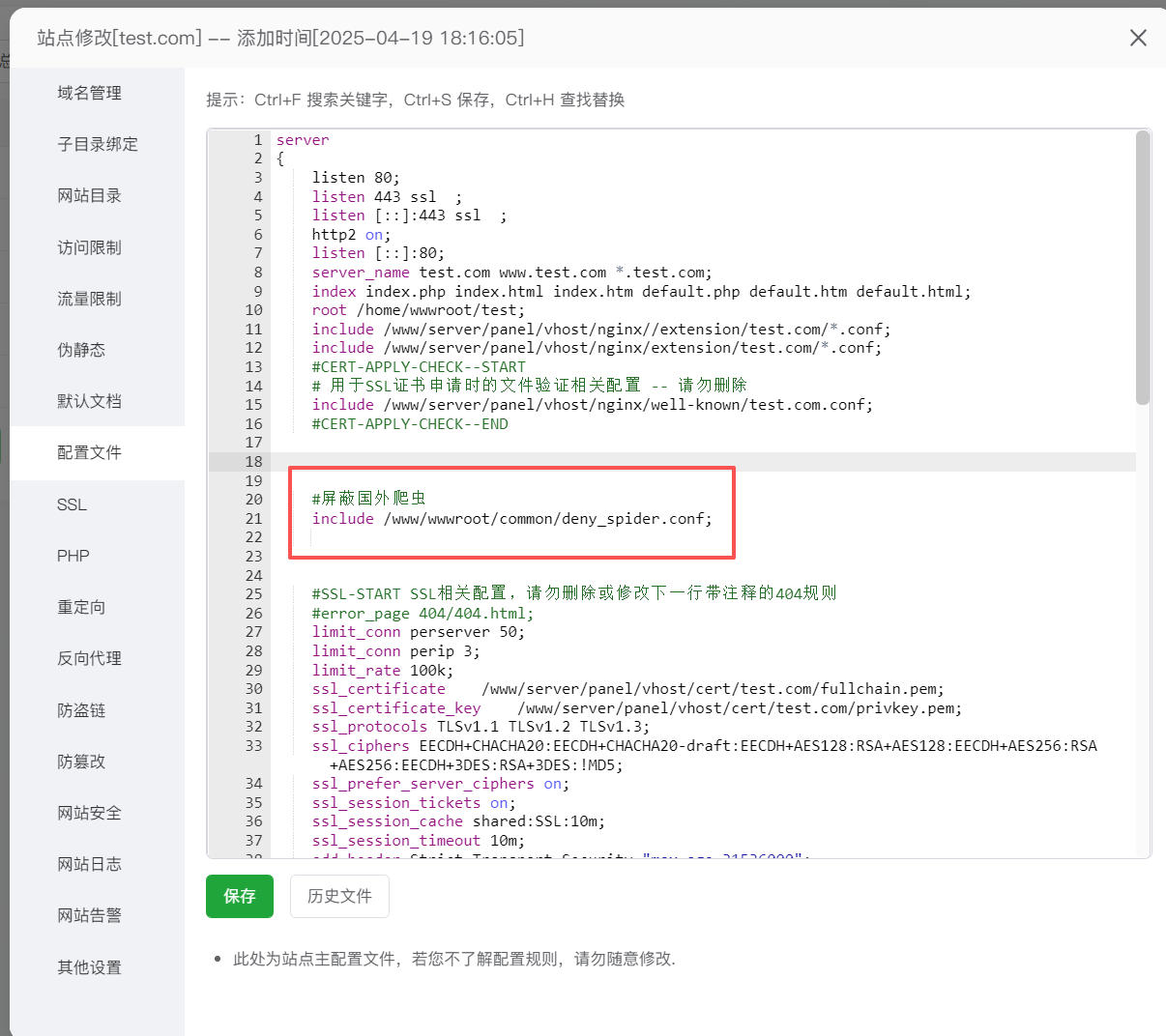The height and width of the screenshot is (1036, 1166).
Task: Click the ssl_certificate fullchain.pem line
Action: 627,689
